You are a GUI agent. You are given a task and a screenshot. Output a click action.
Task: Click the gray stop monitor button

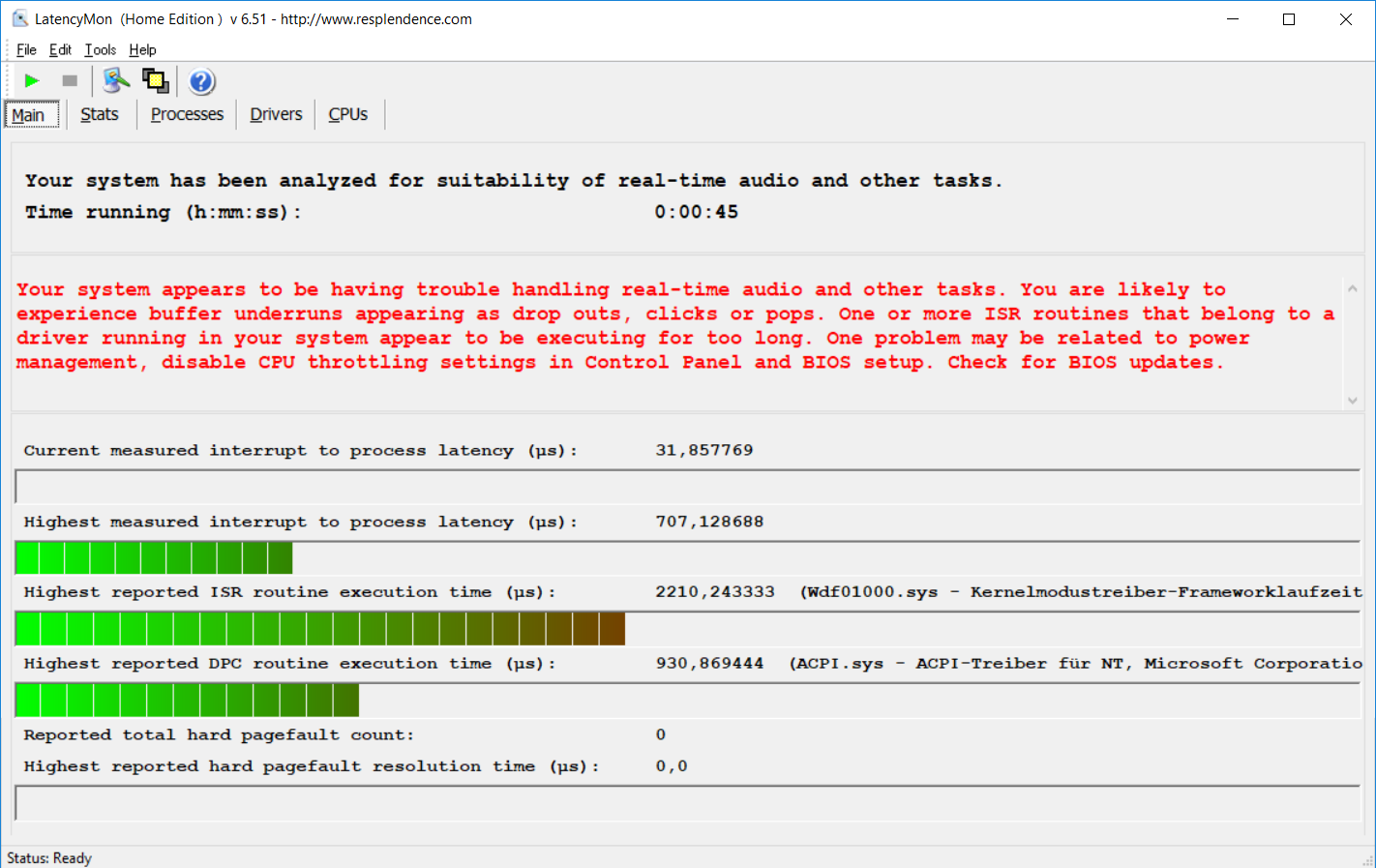pos(70,81)
